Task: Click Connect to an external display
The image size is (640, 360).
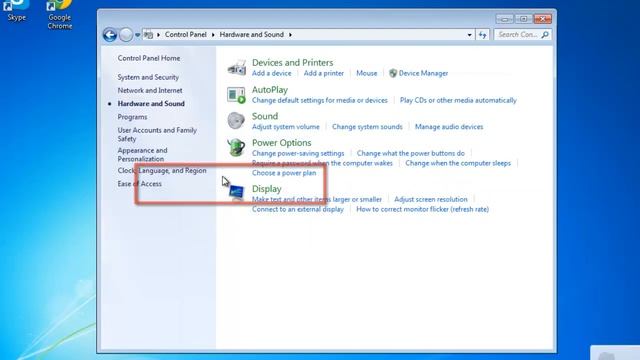Action: pos(298,209)
